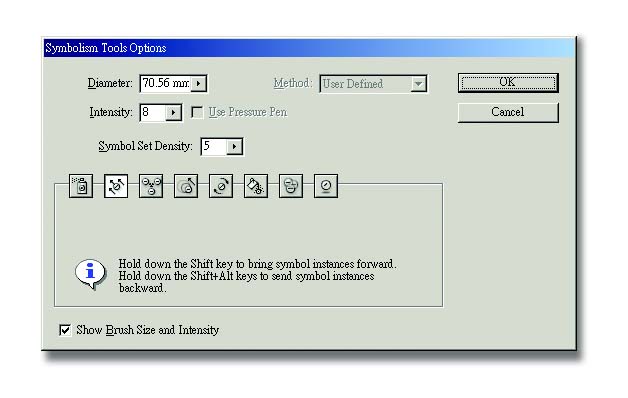
Task: Select the Symbol Sprayer tool icon
Action: coord(81,186)
